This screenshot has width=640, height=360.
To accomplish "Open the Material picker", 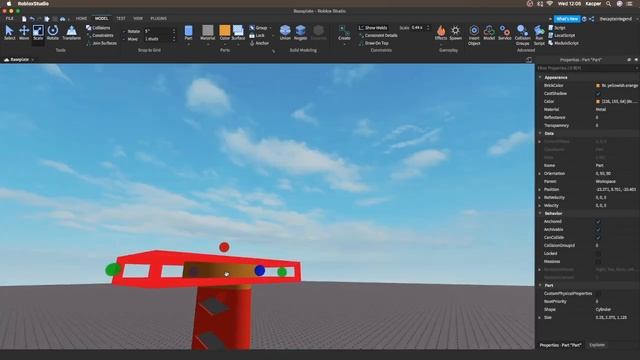I will (x=207, y=33).
